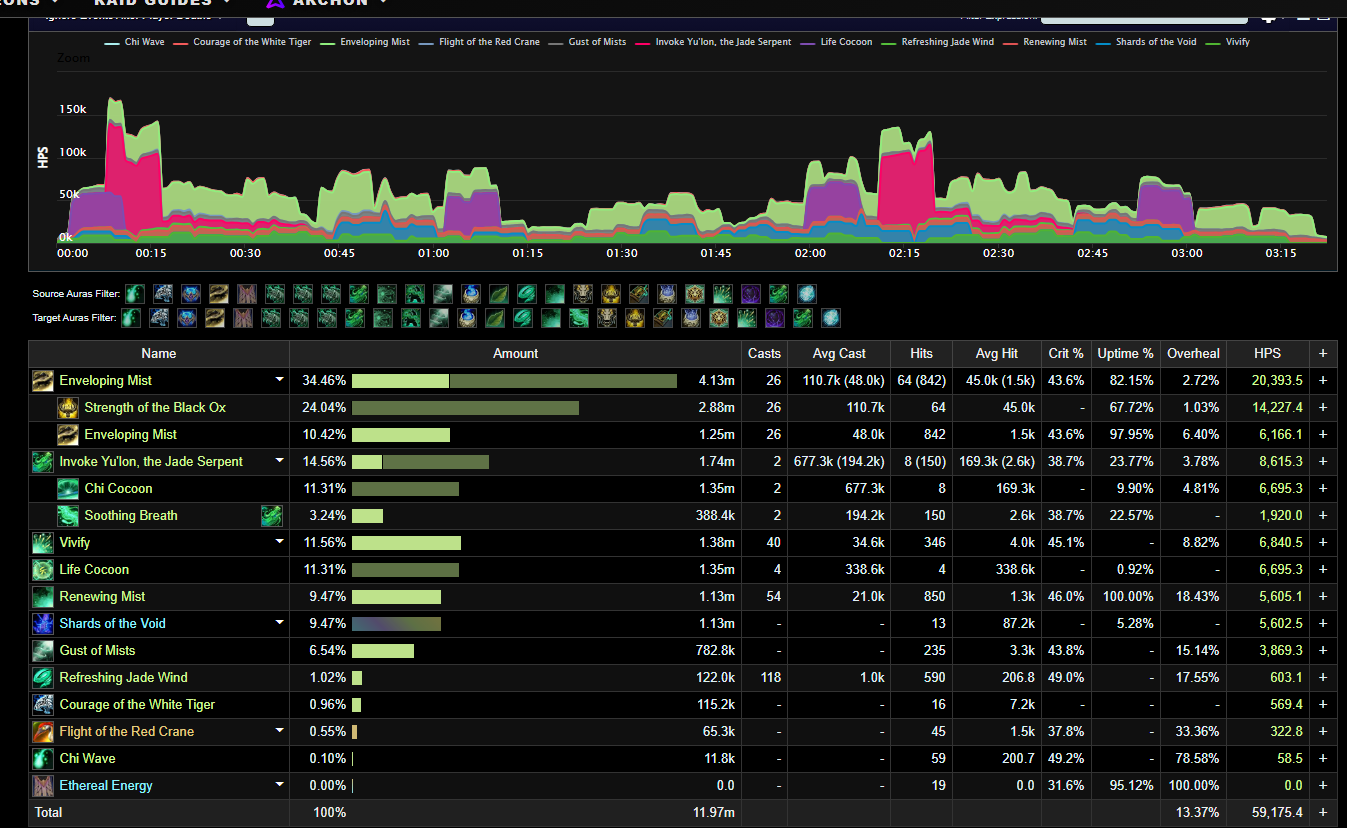Click the Renewing Mist spell icon

43,596
